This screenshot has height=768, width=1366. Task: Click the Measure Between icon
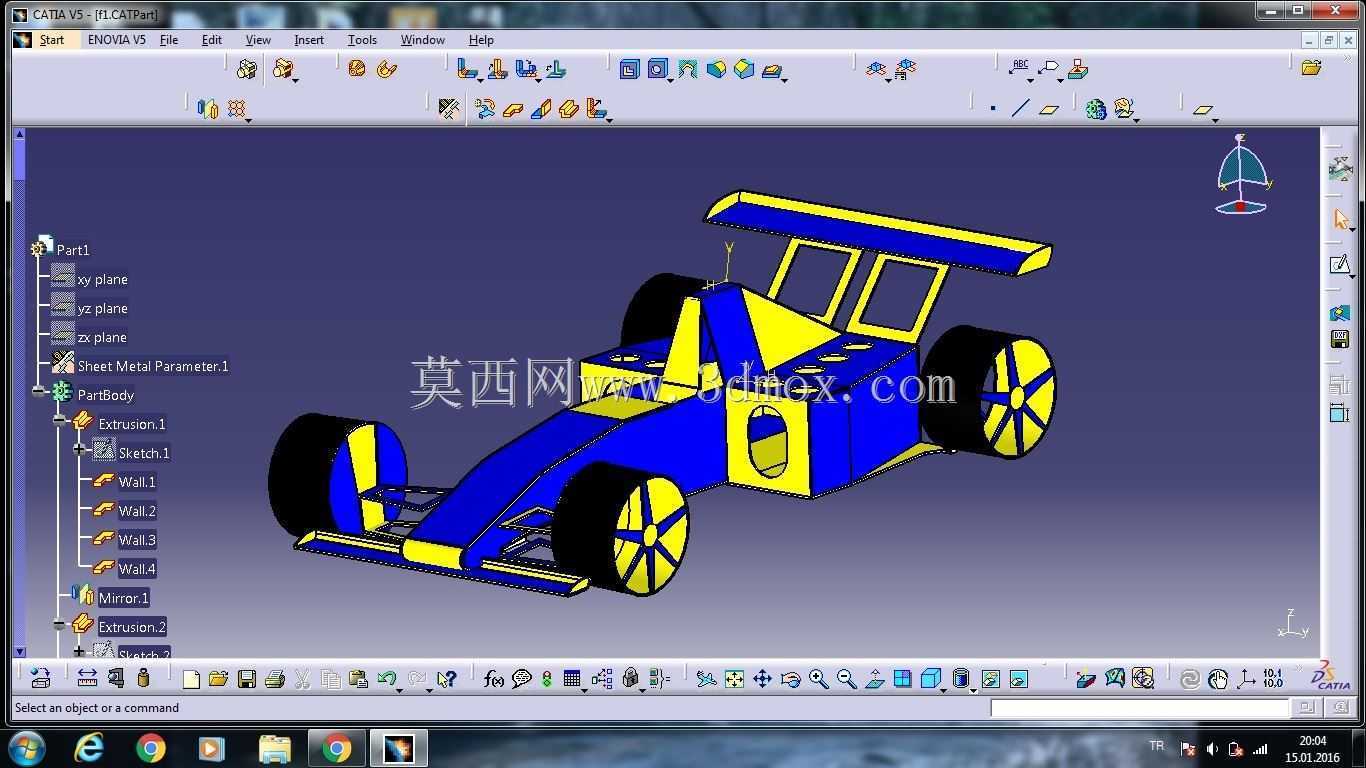coord(87,678)
